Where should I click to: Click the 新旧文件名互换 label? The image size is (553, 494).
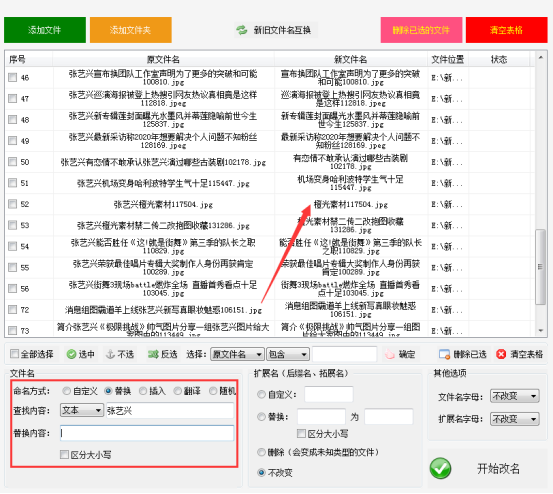pos(282,30)
